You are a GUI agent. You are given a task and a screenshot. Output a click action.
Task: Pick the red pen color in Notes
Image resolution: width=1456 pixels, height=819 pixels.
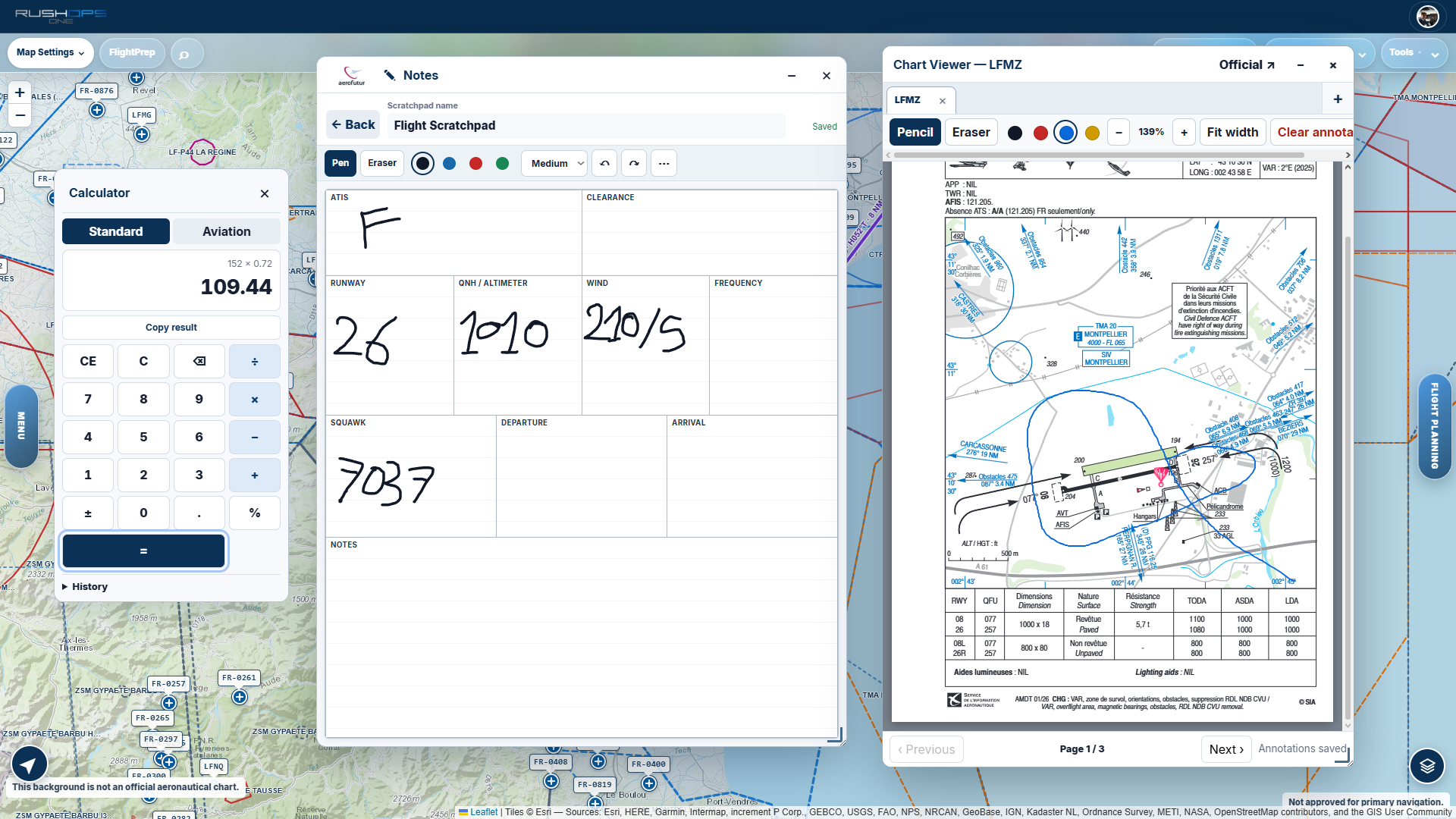coord(475,163)
